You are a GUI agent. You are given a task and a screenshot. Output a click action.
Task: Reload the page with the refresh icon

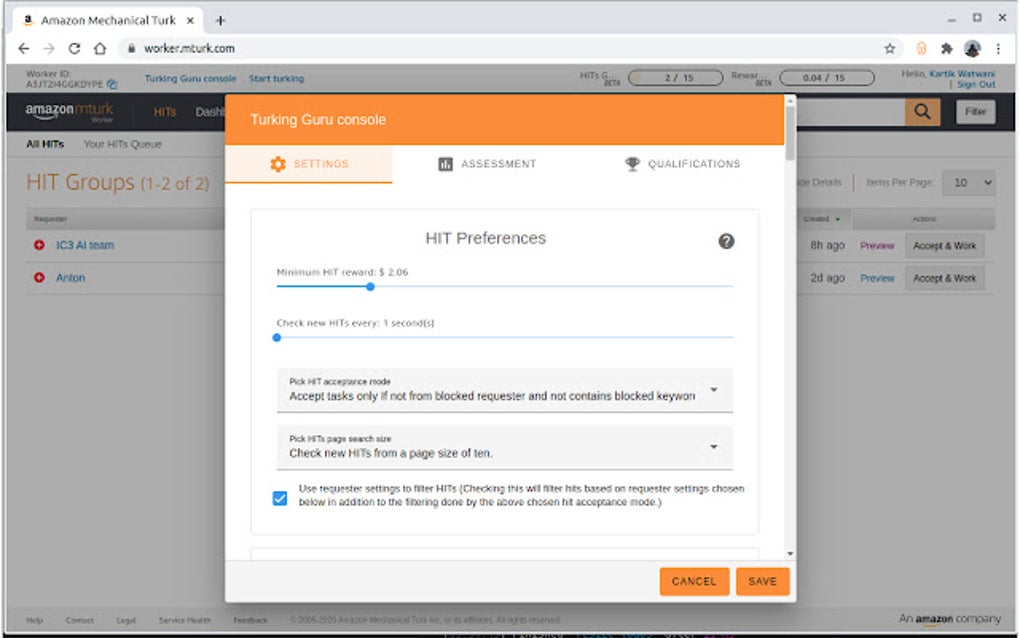[74, 48]
